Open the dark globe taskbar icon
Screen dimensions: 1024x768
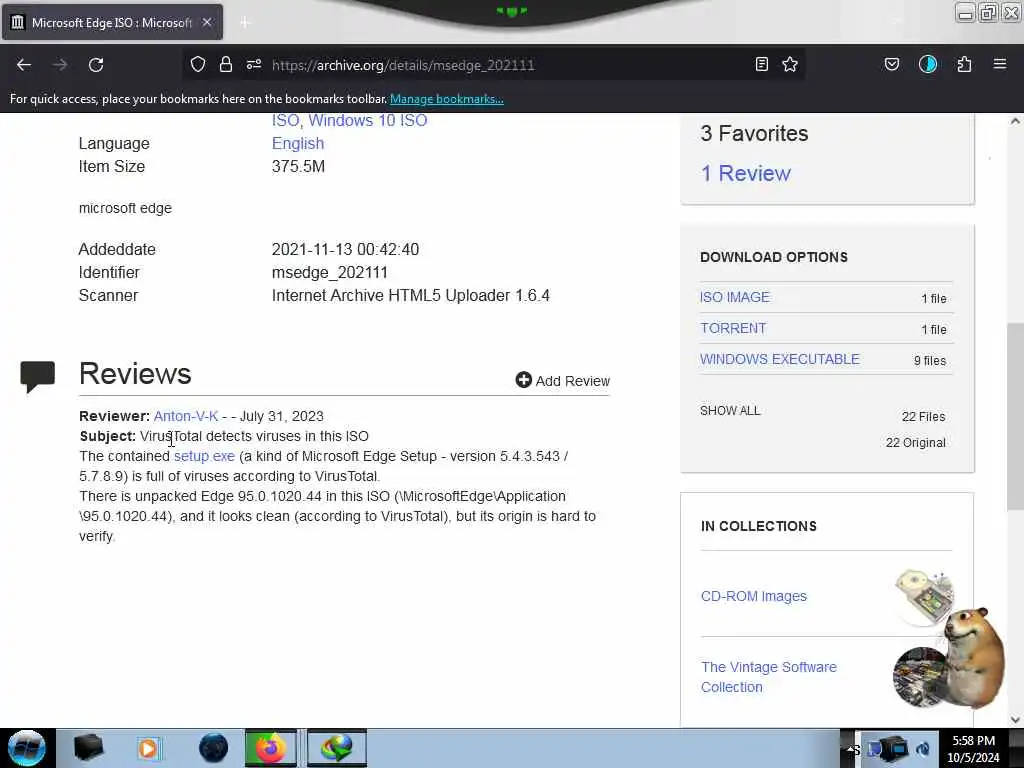213,748
